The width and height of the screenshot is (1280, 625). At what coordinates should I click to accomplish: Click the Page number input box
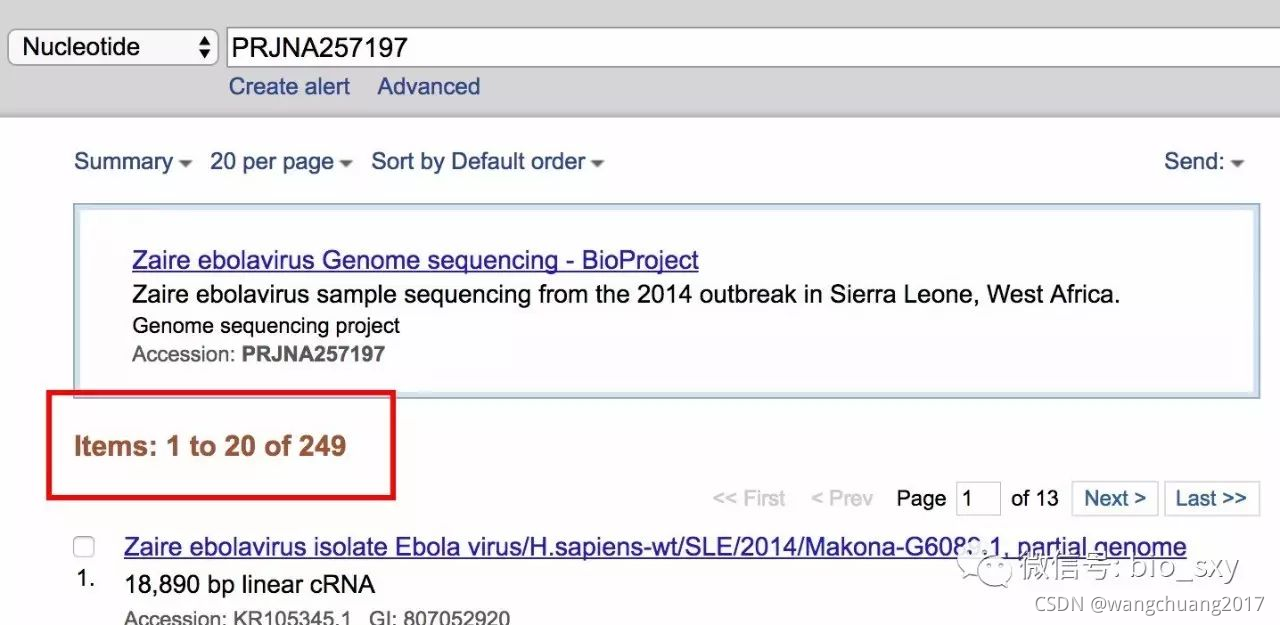(x=978, y=498)
